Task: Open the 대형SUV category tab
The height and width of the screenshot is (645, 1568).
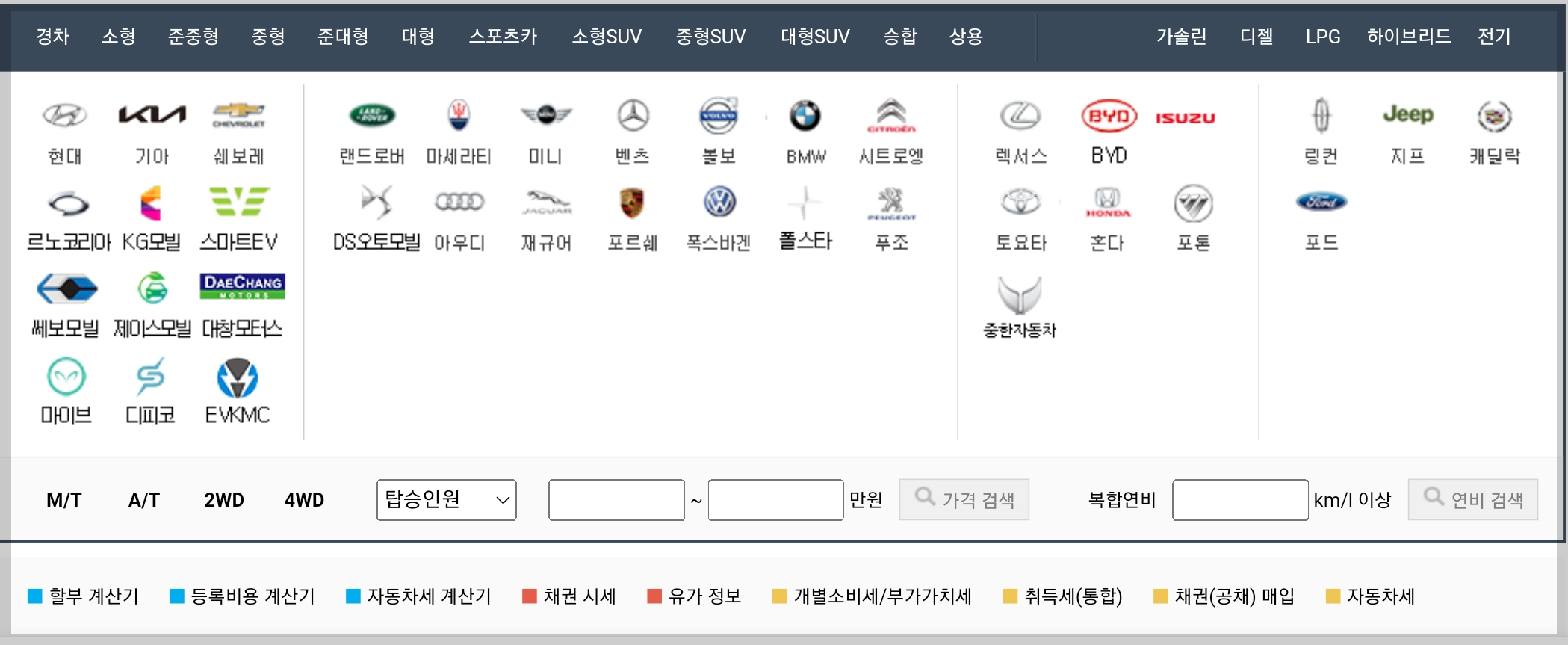Action: click(x=815, y=36)
